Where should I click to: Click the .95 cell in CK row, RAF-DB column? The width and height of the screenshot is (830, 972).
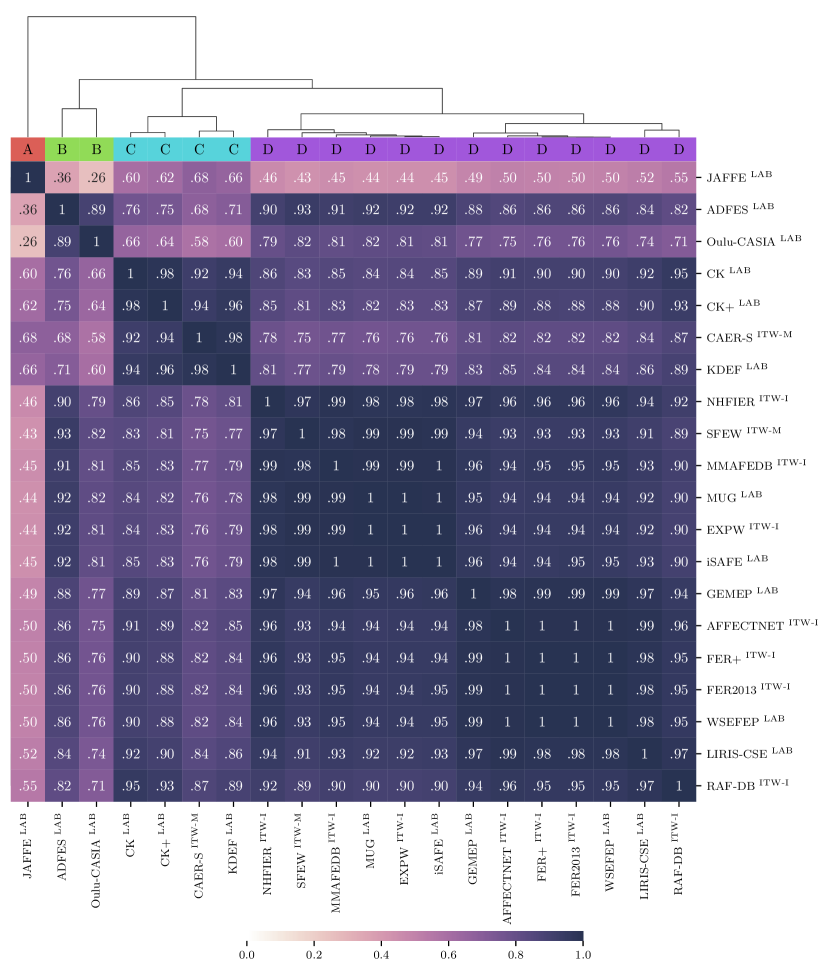click(x=679, y=273)
